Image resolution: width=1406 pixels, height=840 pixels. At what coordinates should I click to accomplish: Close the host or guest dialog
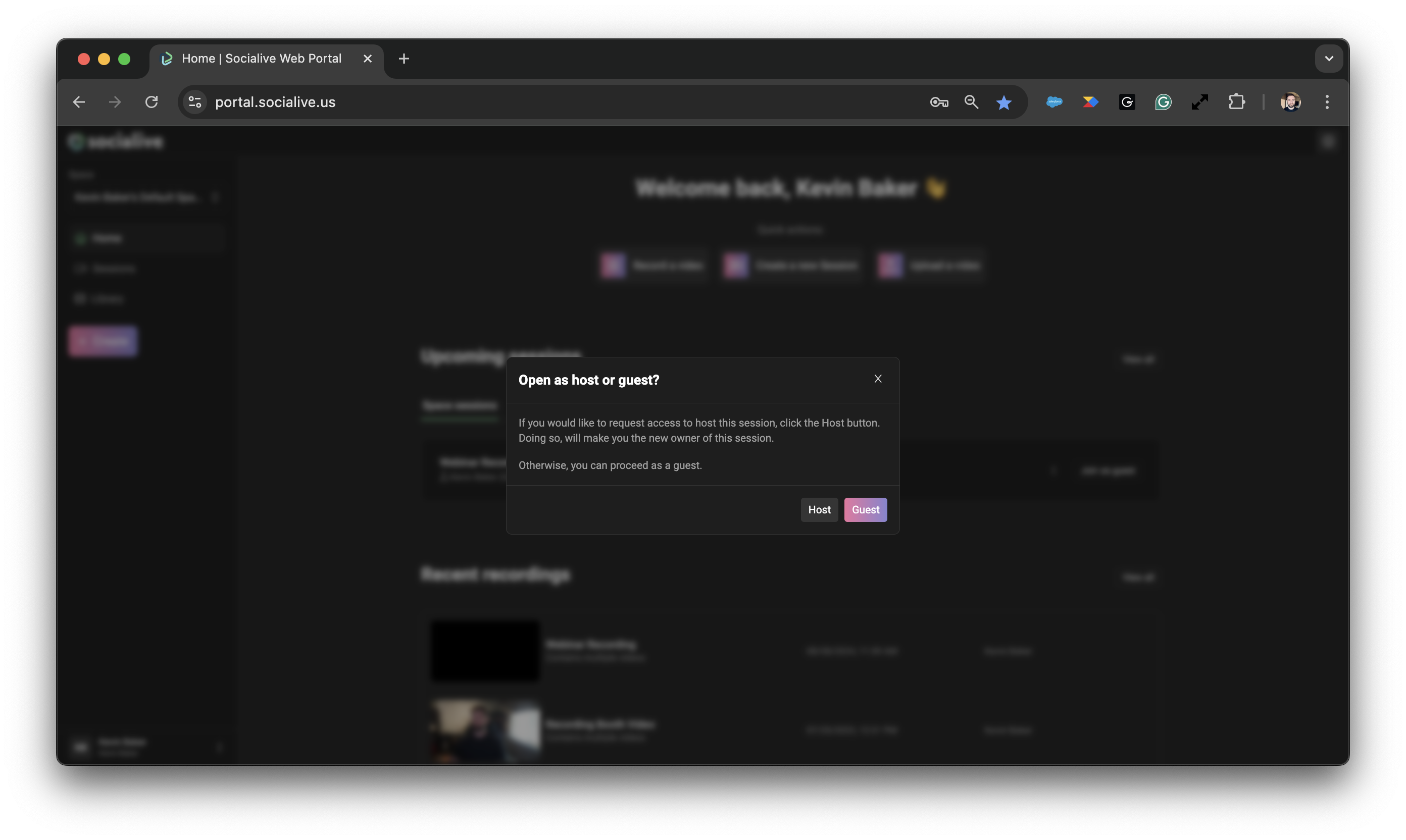tap(878, 379)
